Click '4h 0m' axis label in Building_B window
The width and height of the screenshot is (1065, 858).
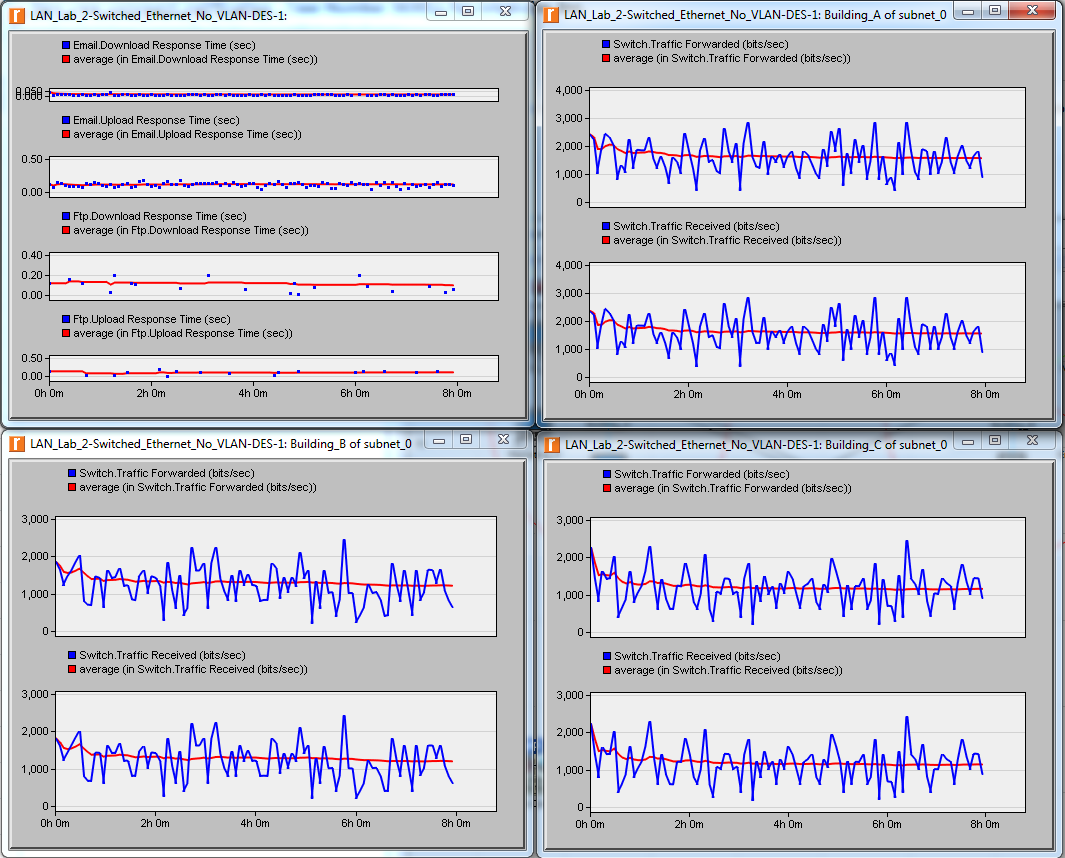(x=255, y=823)
